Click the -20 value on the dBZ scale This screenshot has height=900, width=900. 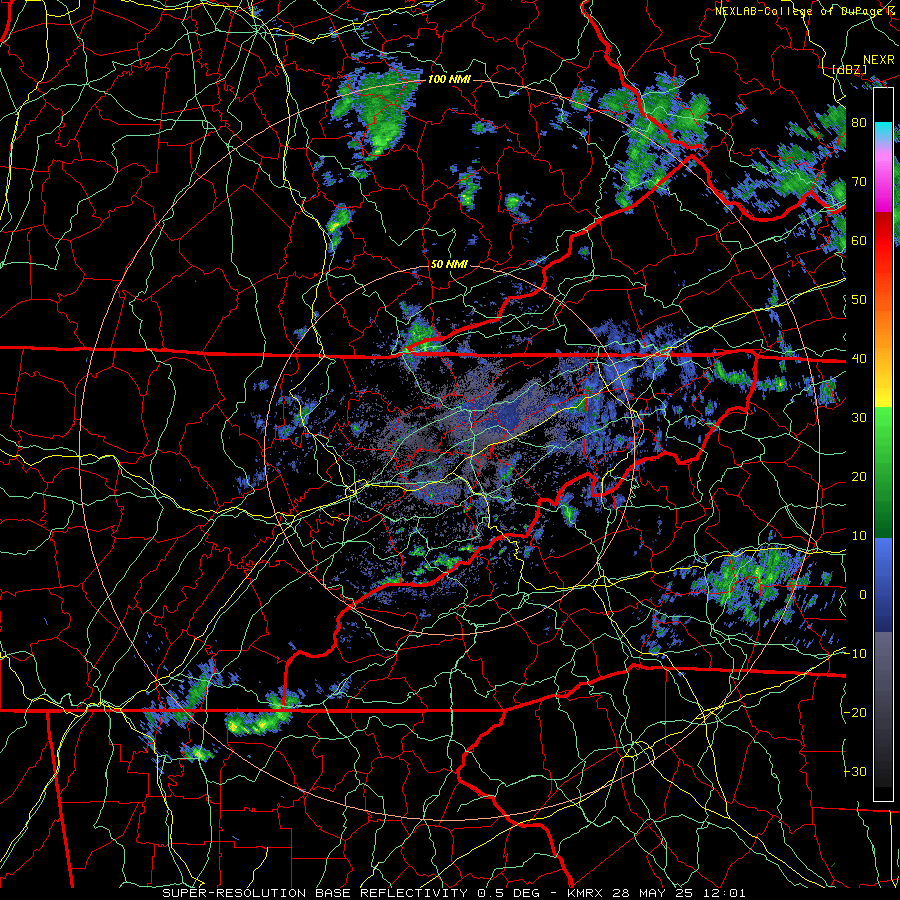855,713
